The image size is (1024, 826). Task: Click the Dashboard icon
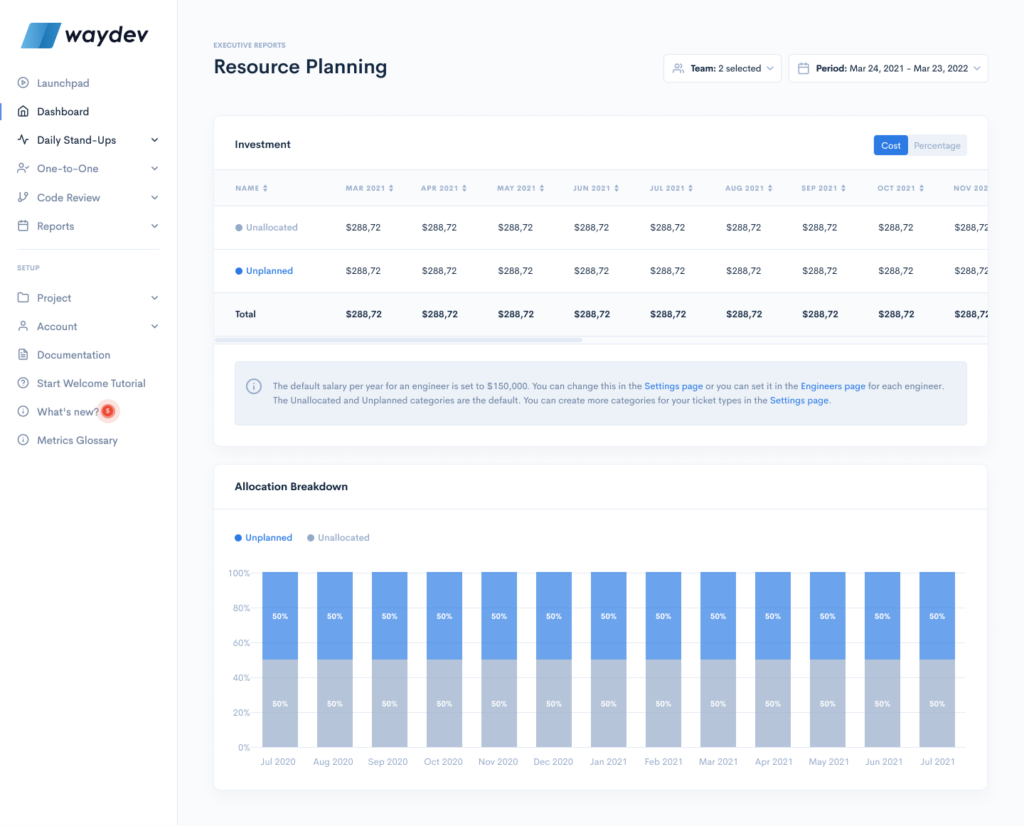pyautogui.click(x=22, y=111)
